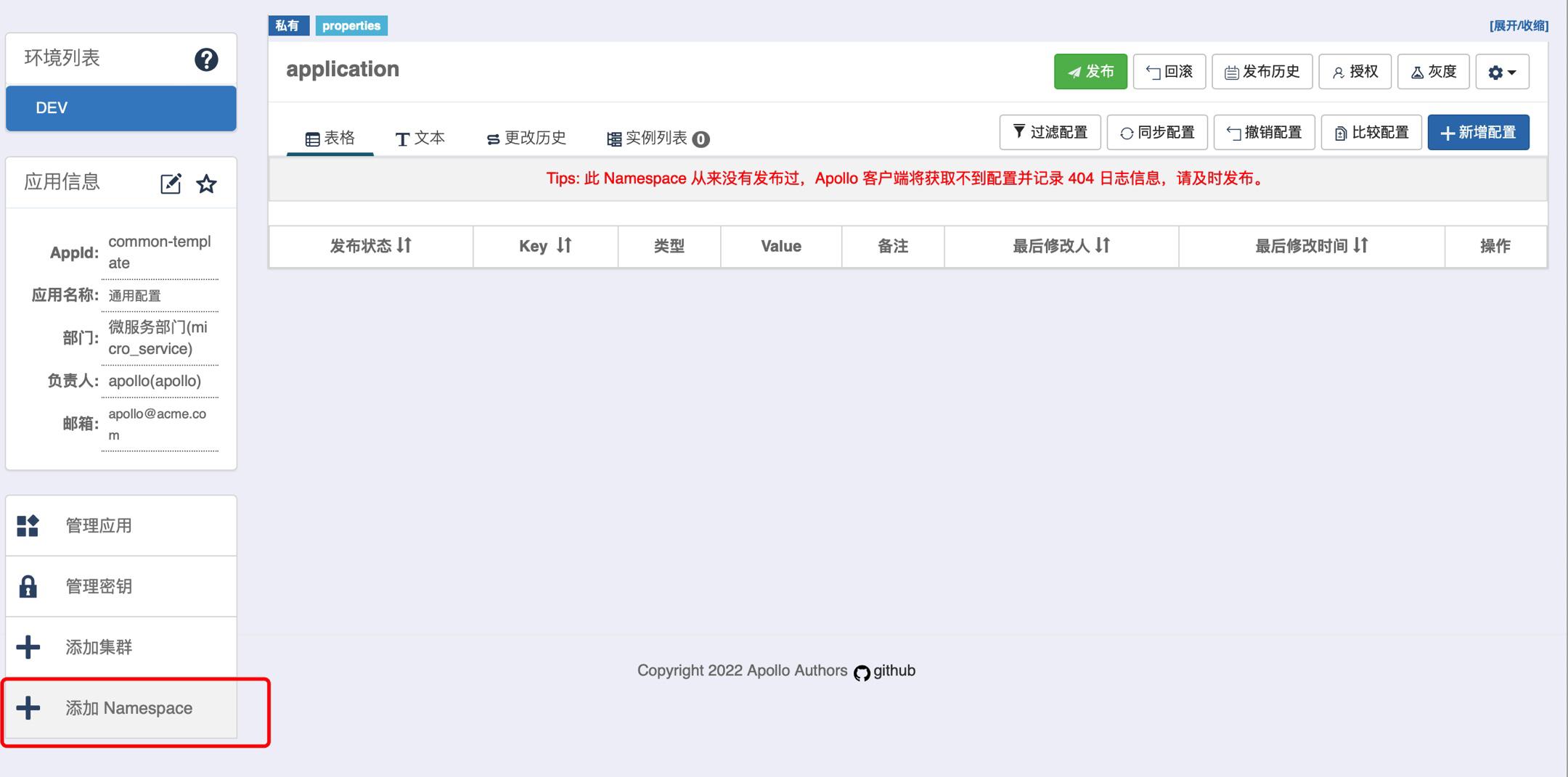Open the gear settings dropdown
1568x777 pixels.
(1502, 72)
